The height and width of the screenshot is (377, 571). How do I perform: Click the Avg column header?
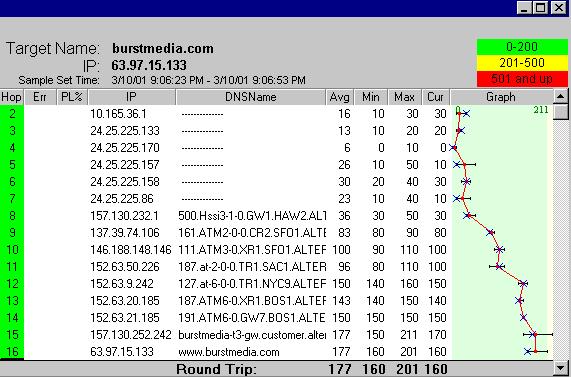coord(339,97)
